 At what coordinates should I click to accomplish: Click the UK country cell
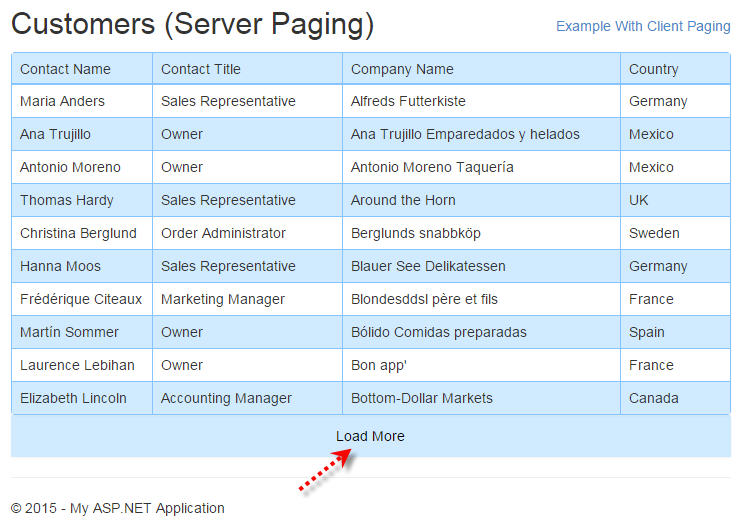point(675,200)
